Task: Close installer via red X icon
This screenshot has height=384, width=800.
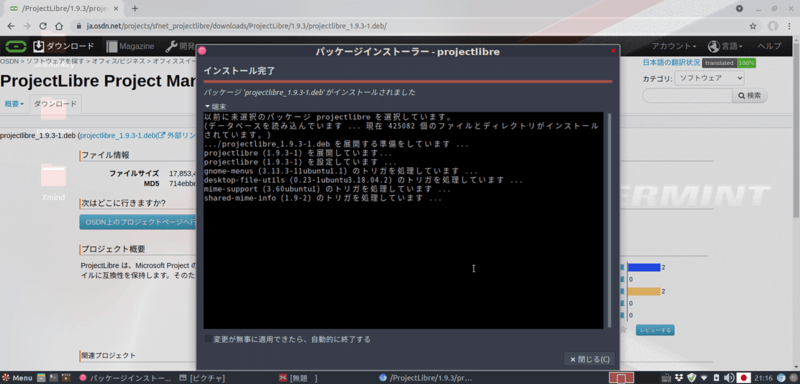Action: pyautogui.click(x=613, y=50)
